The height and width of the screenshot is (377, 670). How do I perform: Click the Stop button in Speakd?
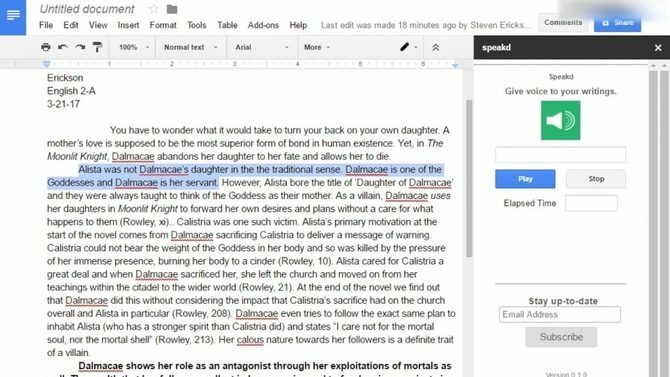point(596,179)
